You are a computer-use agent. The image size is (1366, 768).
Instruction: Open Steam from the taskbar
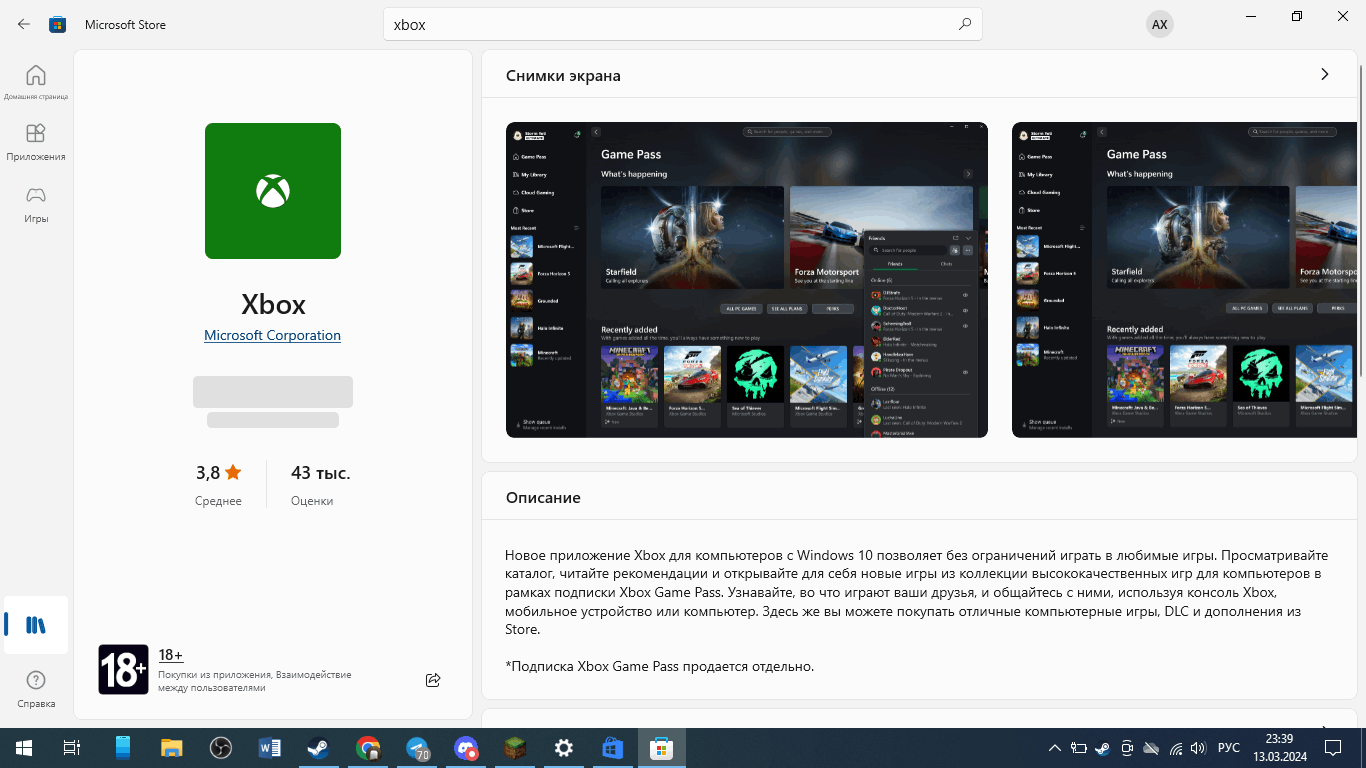pyautogui.click(x=319, y=748)
